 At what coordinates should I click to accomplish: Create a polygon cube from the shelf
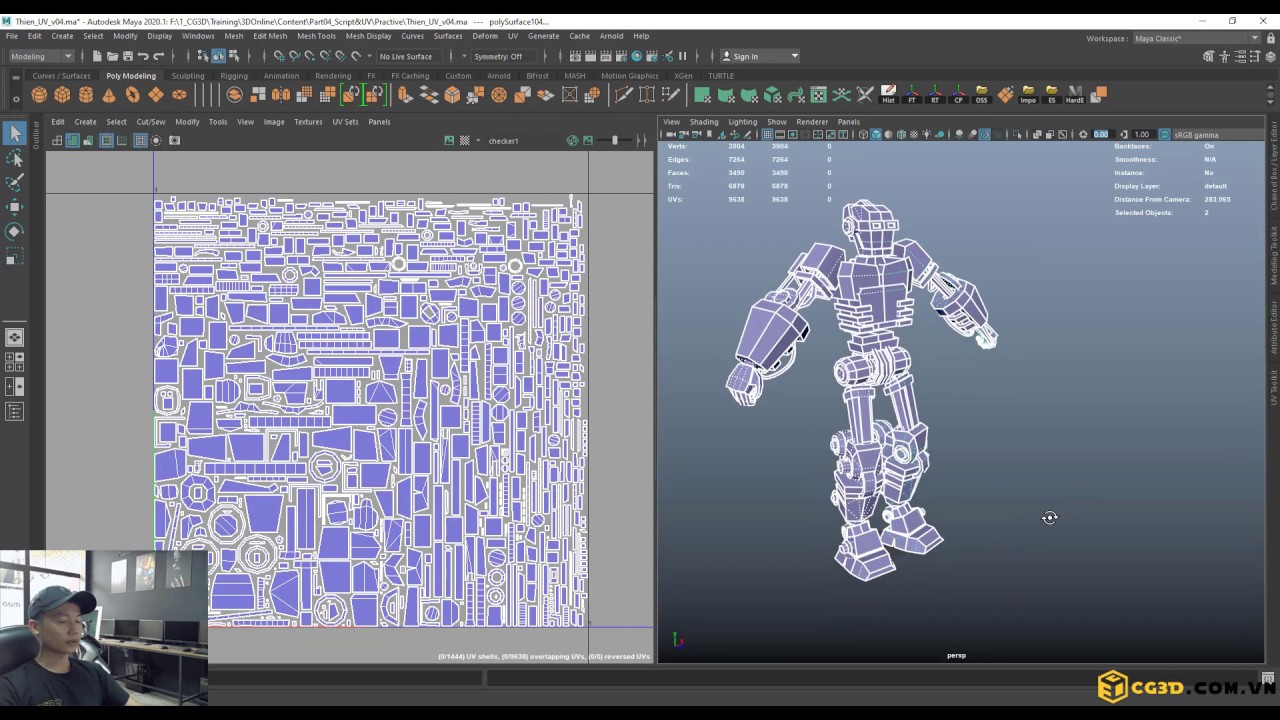62,95
